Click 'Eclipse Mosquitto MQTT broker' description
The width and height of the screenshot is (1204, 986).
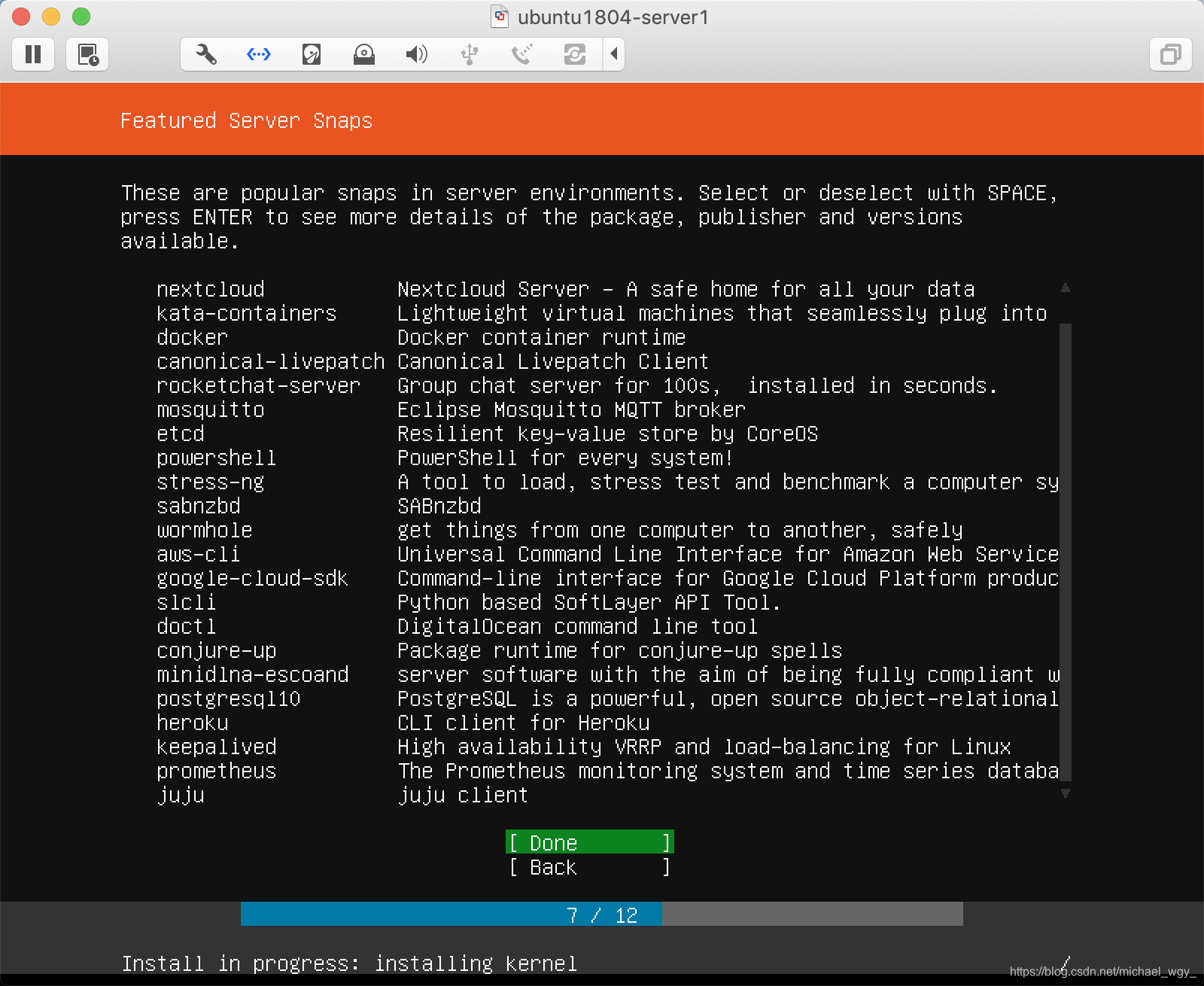click(571, 409)
